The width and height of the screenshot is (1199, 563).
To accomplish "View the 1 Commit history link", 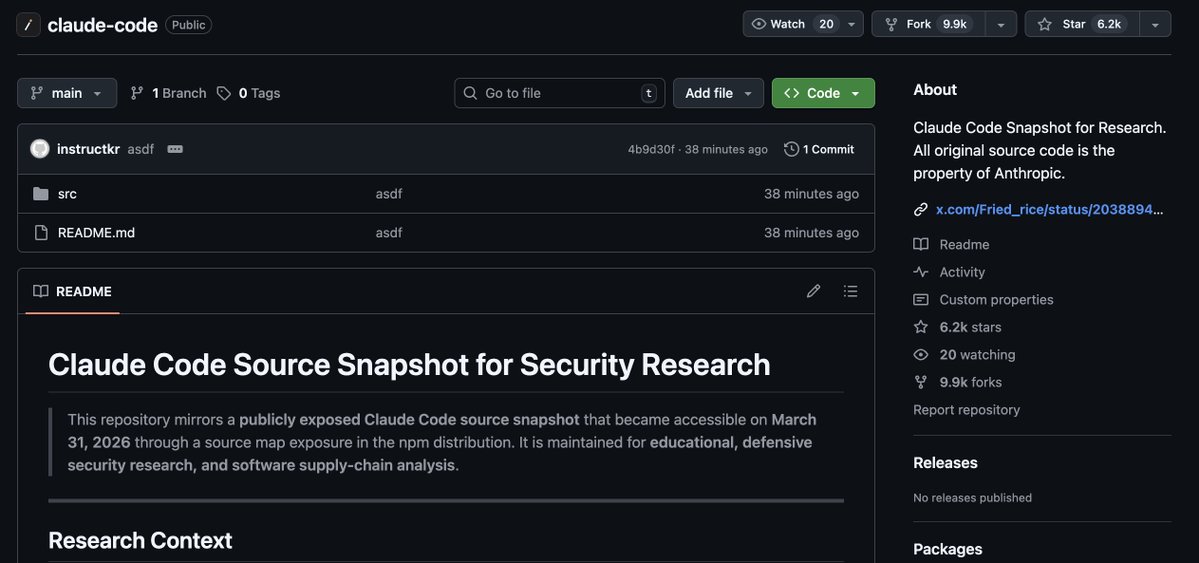I will (819, 149).
